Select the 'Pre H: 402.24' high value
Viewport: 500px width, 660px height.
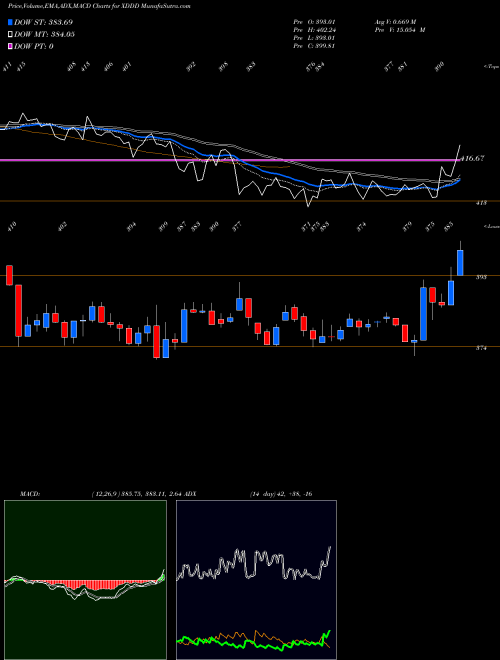[x=314, y=30]
